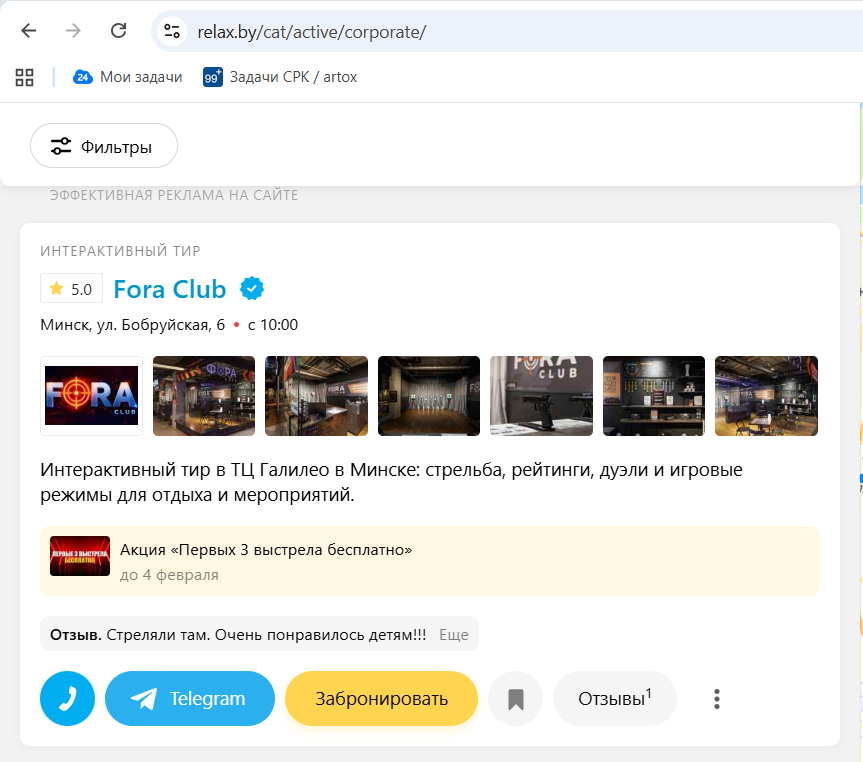Open photo of pistol under FORA CLUB sign
Image resolution: width=863 pixels, height=762 pixels.
[542, 396]
